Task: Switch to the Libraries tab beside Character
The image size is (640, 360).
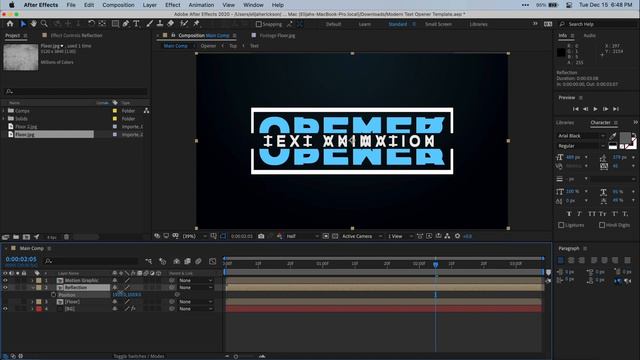Action: (565, 123)
